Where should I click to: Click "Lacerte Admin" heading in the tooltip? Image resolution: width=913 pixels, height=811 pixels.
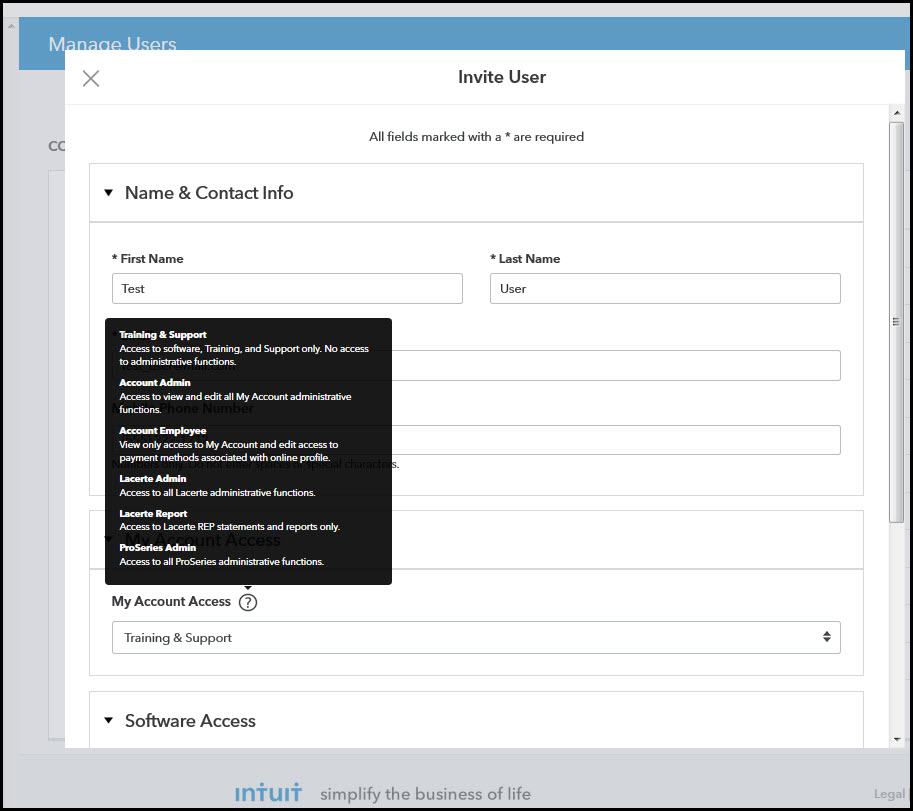(x=153, y=479)
